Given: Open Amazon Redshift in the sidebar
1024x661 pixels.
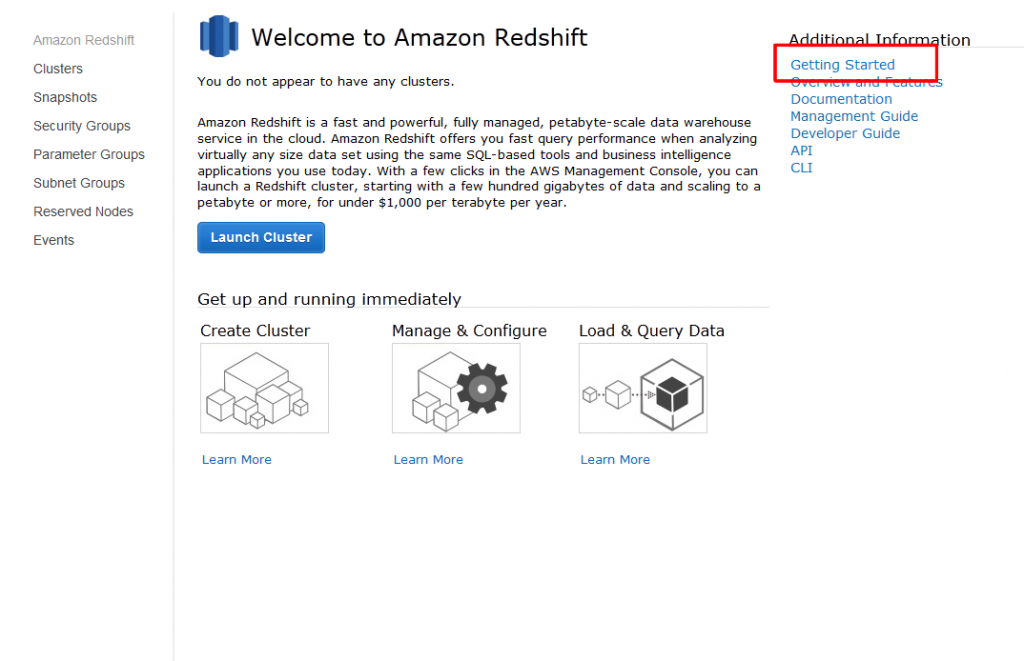Looking at the screenshot, I should (84, 40).
